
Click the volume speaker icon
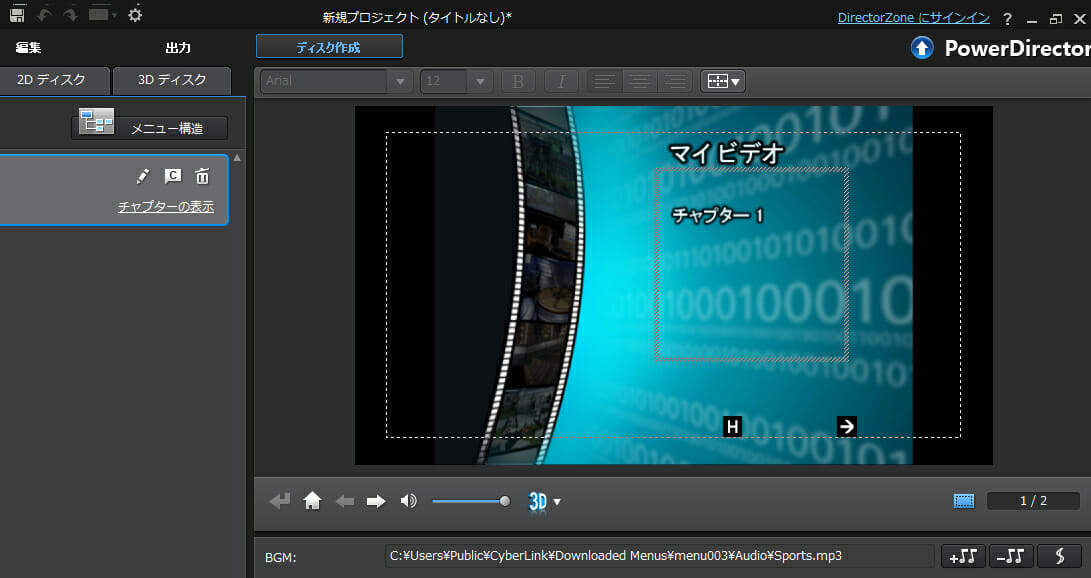point(408,501)
